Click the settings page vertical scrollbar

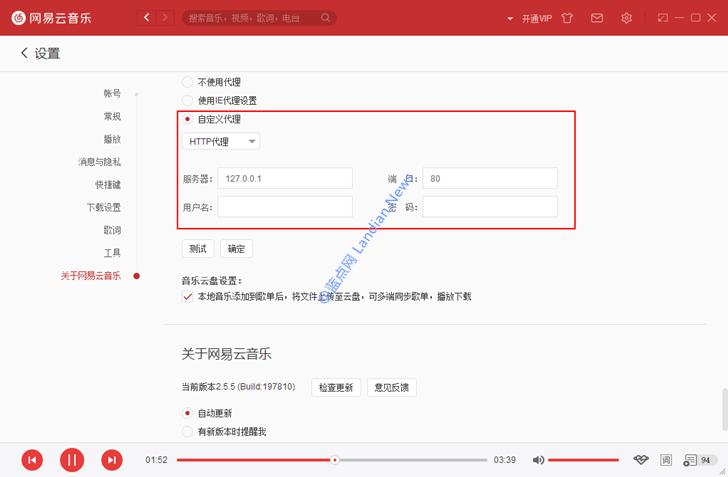point(725,410)
